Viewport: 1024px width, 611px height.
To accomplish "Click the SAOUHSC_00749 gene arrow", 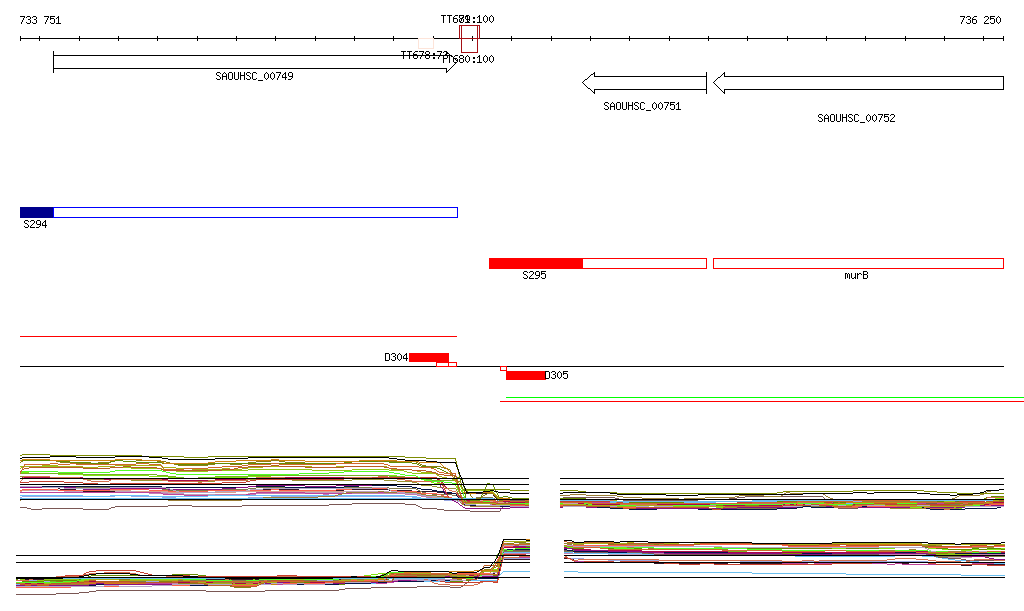I will click(x=255, y=62).
